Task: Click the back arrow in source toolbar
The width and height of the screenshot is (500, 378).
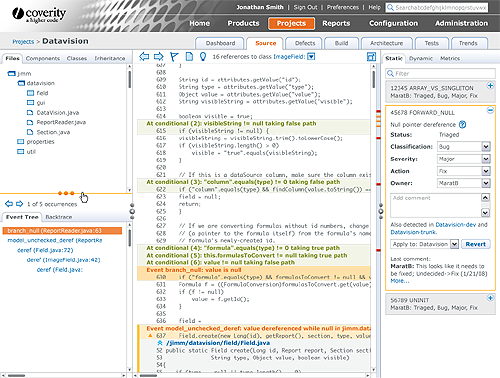Action: (x=144, y=57)
